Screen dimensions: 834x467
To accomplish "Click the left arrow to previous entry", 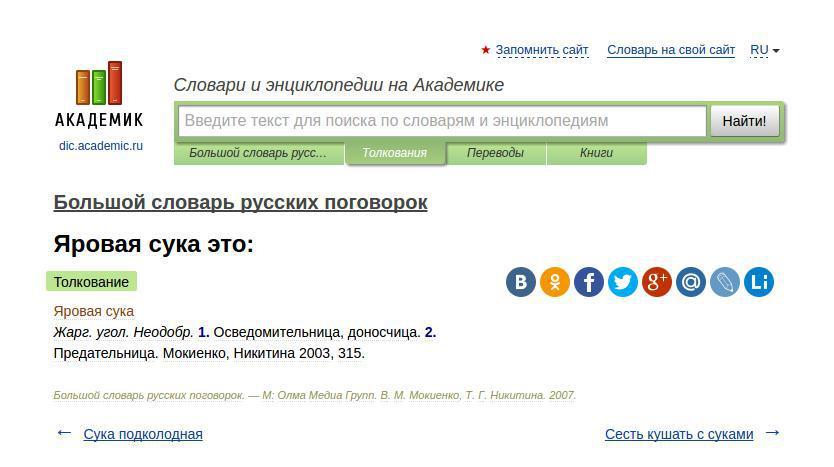I will click(64, 433).
